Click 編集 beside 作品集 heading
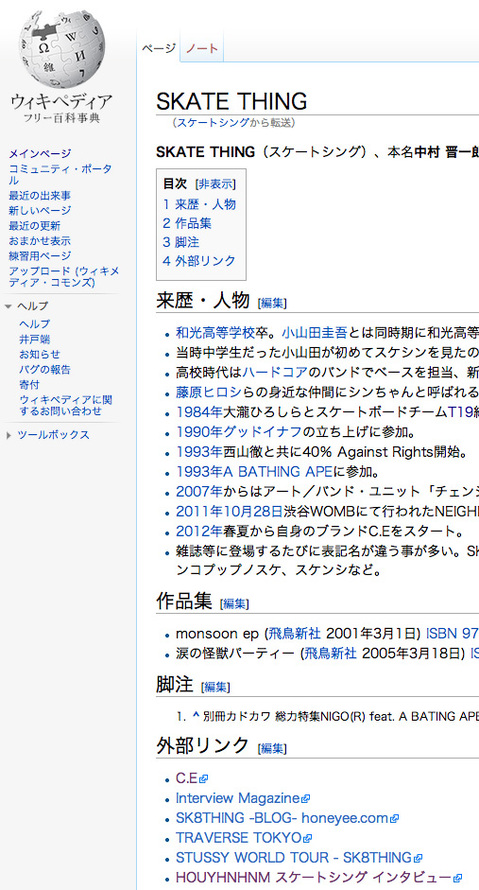479x890 pixels. click(x=234, y=604)
